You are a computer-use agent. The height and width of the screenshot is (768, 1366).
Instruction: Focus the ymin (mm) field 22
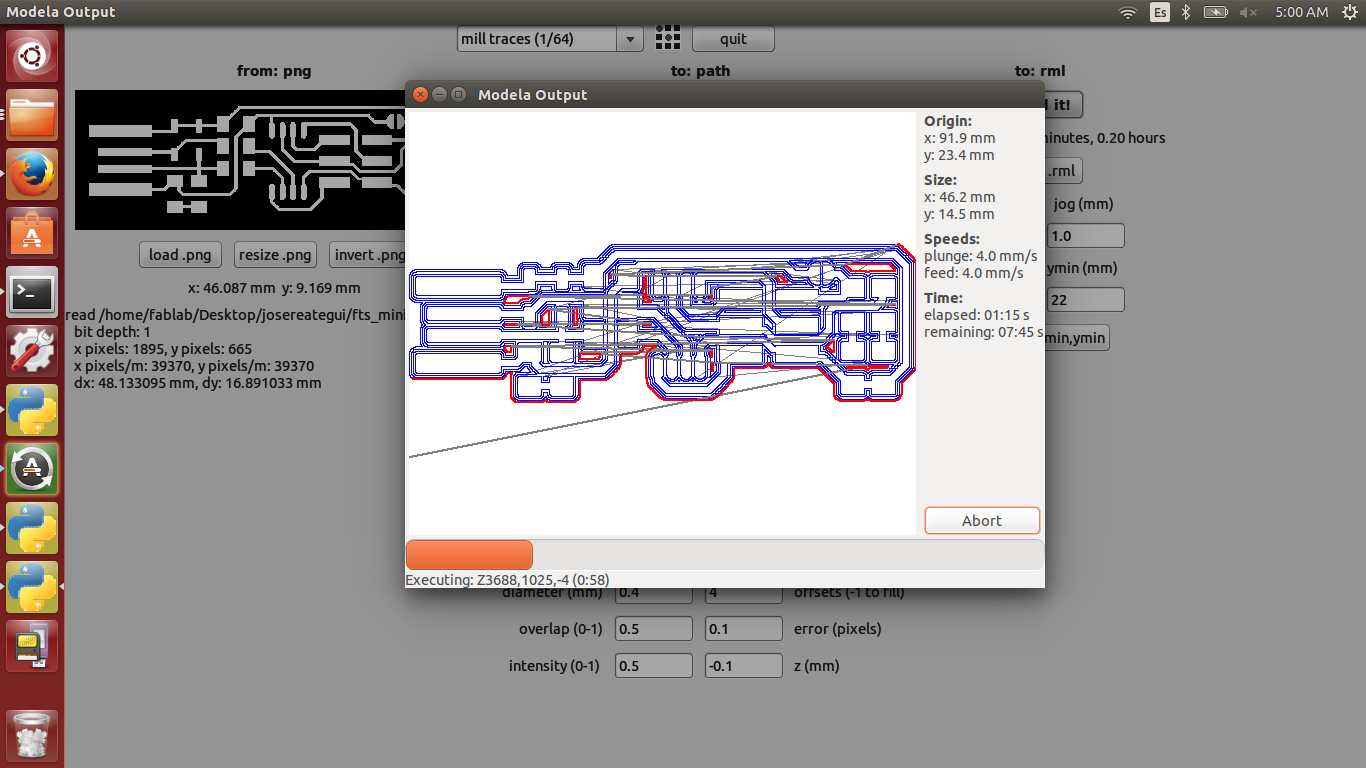[x=1085, y=299]
